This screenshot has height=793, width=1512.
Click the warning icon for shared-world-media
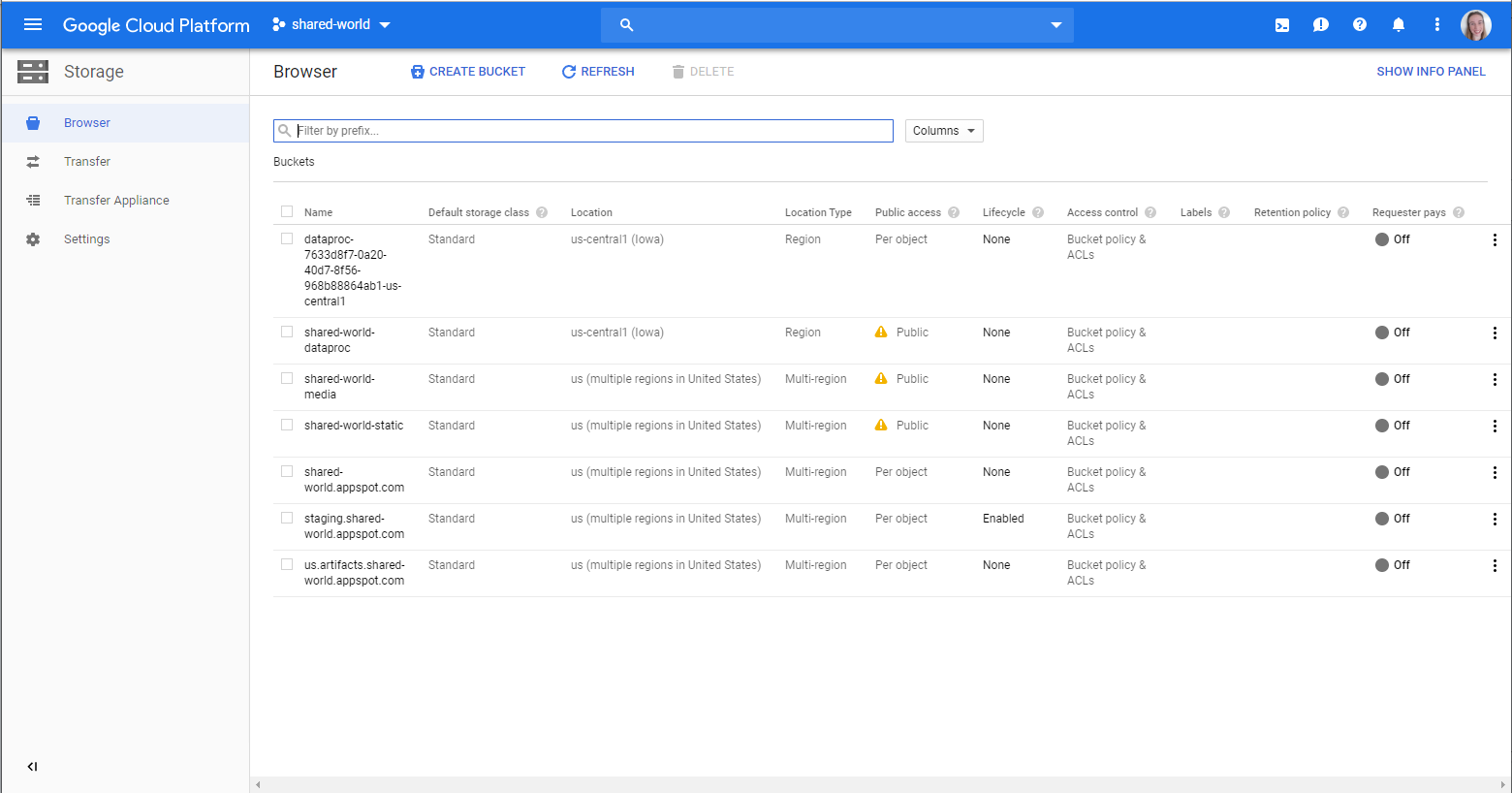881,379
